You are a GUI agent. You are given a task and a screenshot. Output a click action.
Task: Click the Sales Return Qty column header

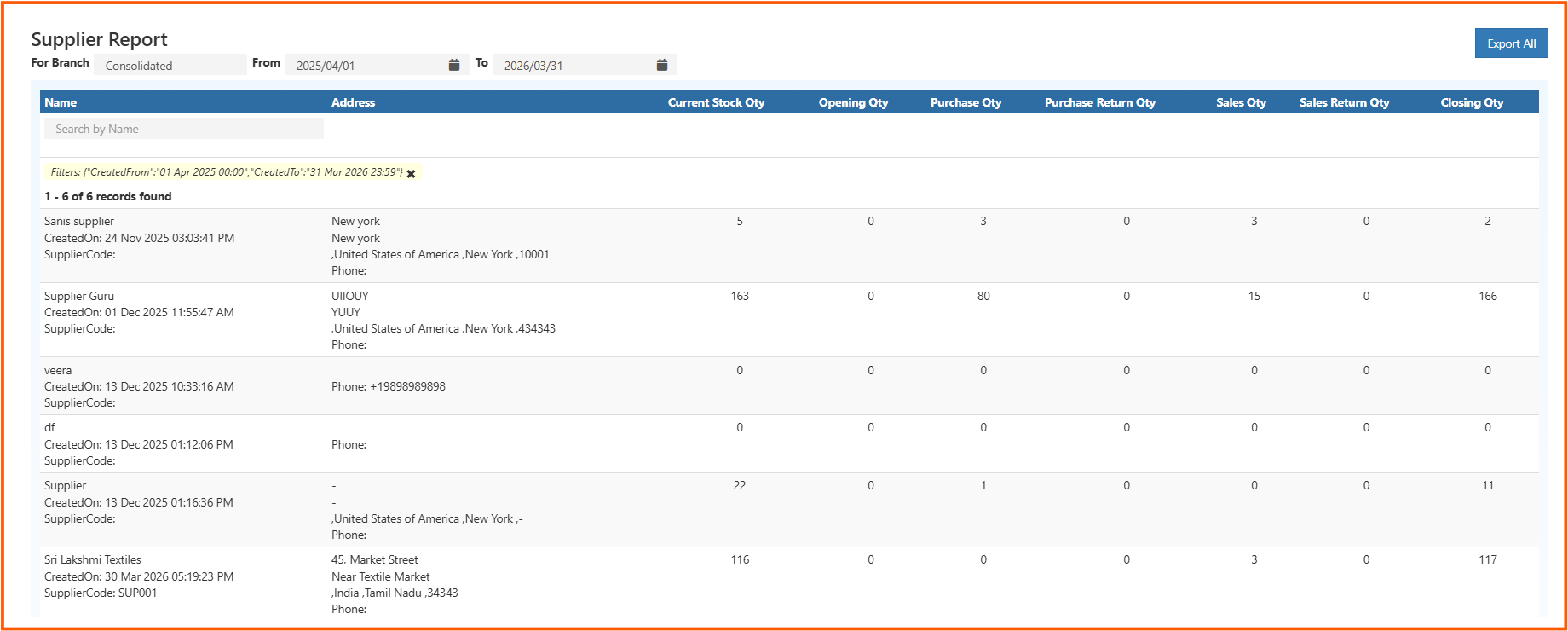(x=1344, y=102)
